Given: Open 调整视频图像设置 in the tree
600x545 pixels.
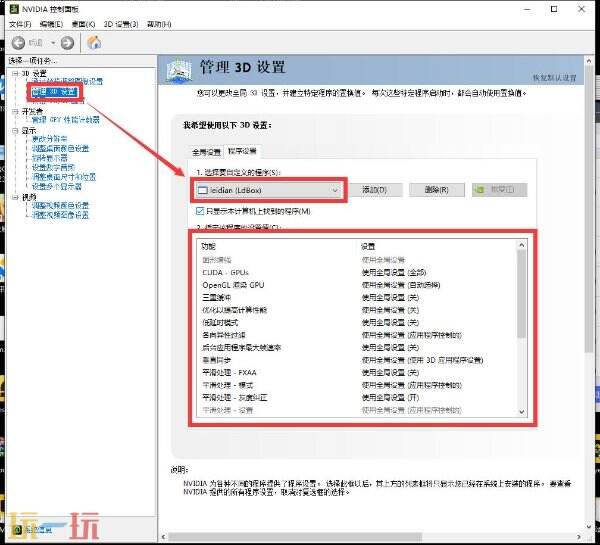Looking at the screenshot, I should point(60,215).
